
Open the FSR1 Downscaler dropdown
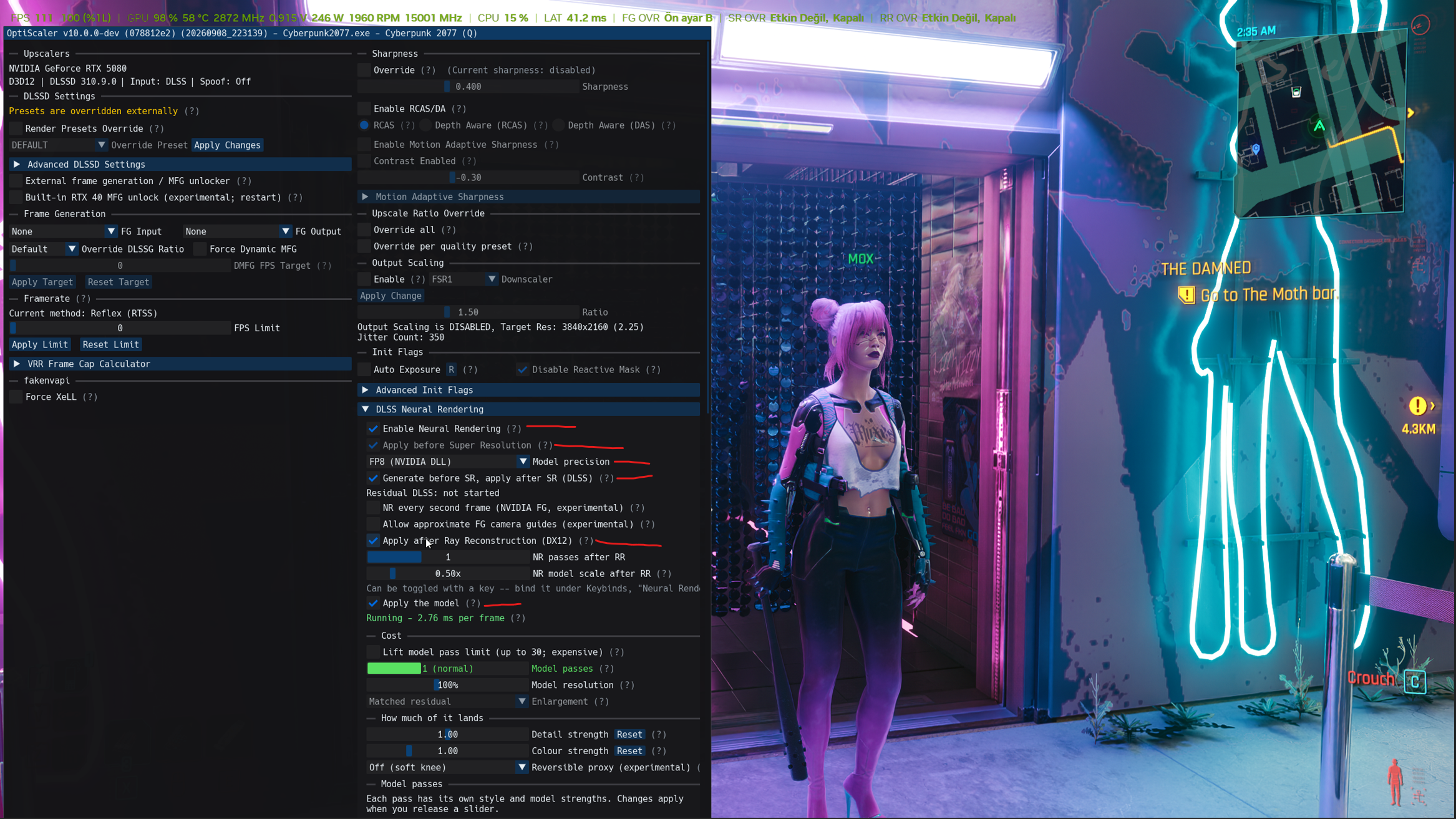pyautogui.click(x=464, y=279)
